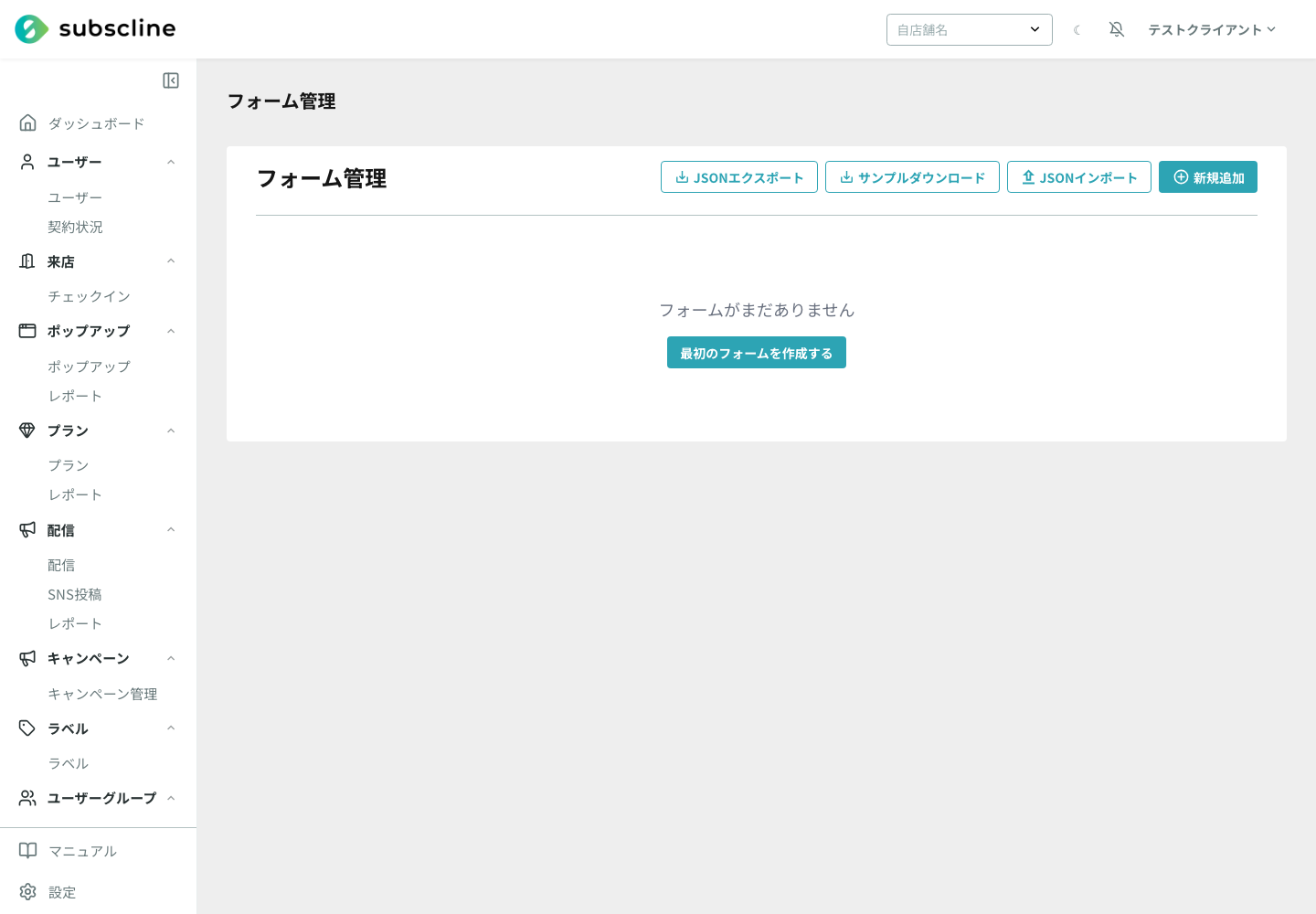Click the 来店 building icon
This screenshot has height=914, width=1316.
pos(28,261)
